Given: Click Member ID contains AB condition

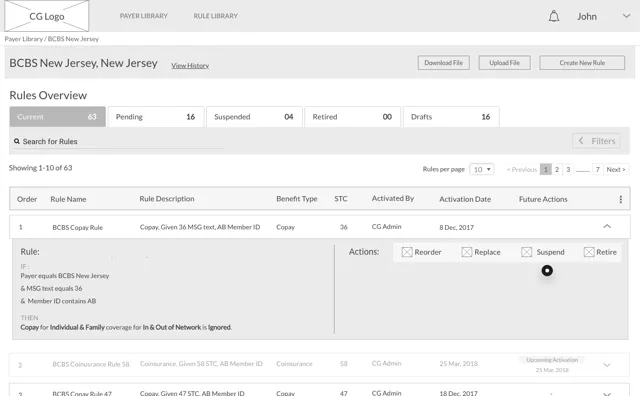Looking at the screenshot, I should tap(58, 301).
